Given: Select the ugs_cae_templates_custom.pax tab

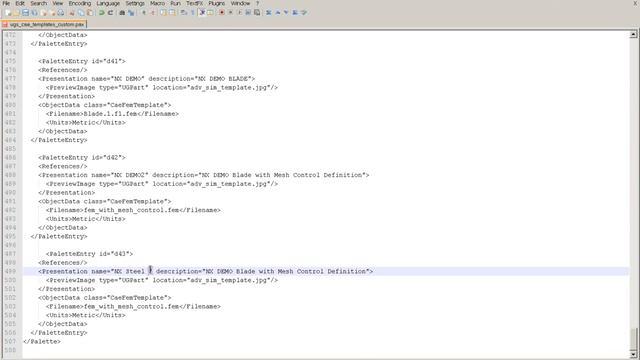Looking at the screenshot, I should (x=44, y=24).
